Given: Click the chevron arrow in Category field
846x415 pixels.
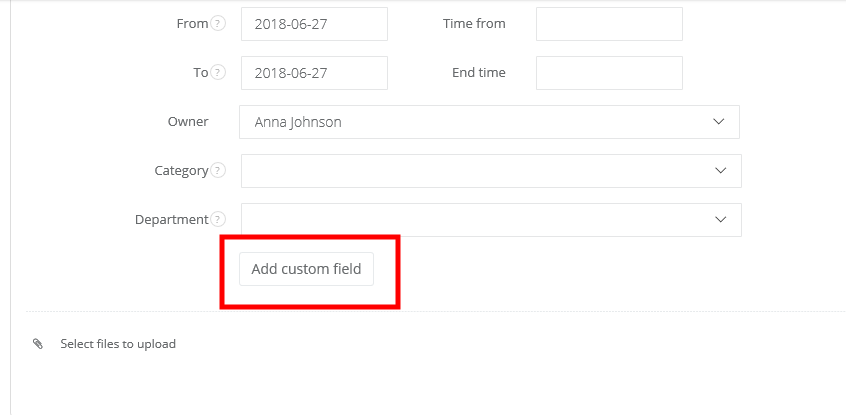Looking at the screenshot, I should point(720,171).
